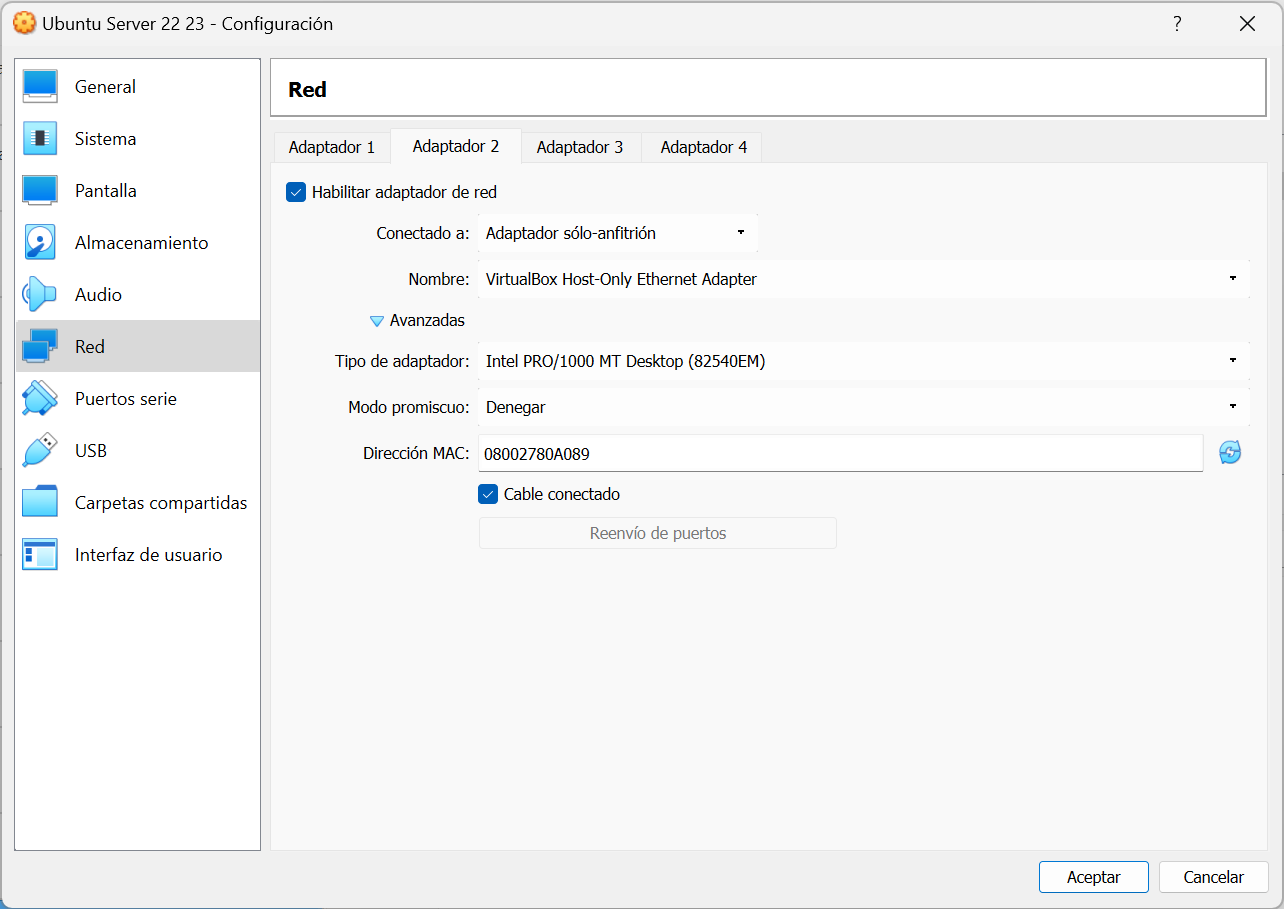
Task: Open Carpetas compartidas folder icon
Action: 40,503
